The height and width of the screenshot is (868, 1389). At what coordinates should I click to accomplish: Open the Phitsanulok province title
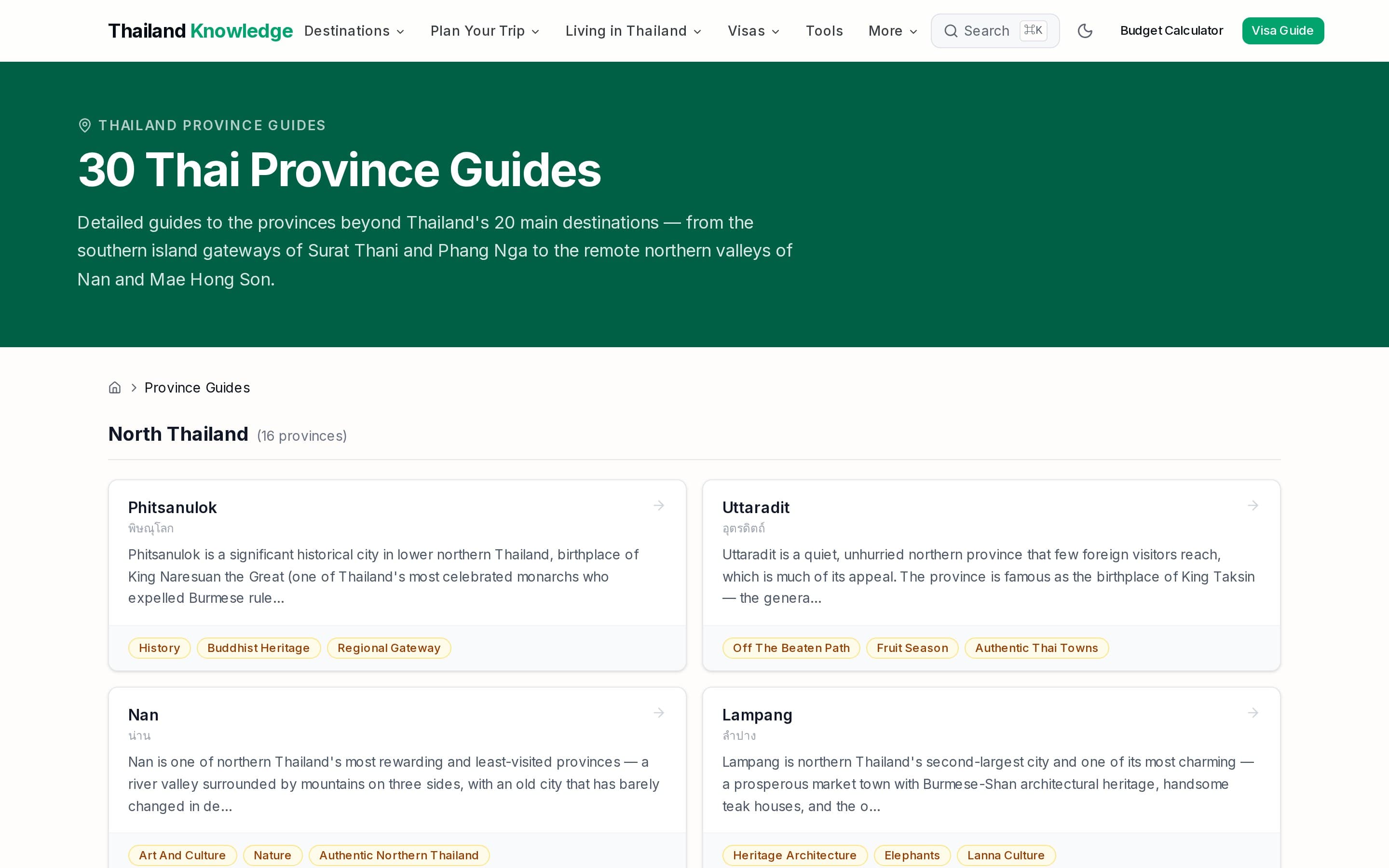coord(172,507)
